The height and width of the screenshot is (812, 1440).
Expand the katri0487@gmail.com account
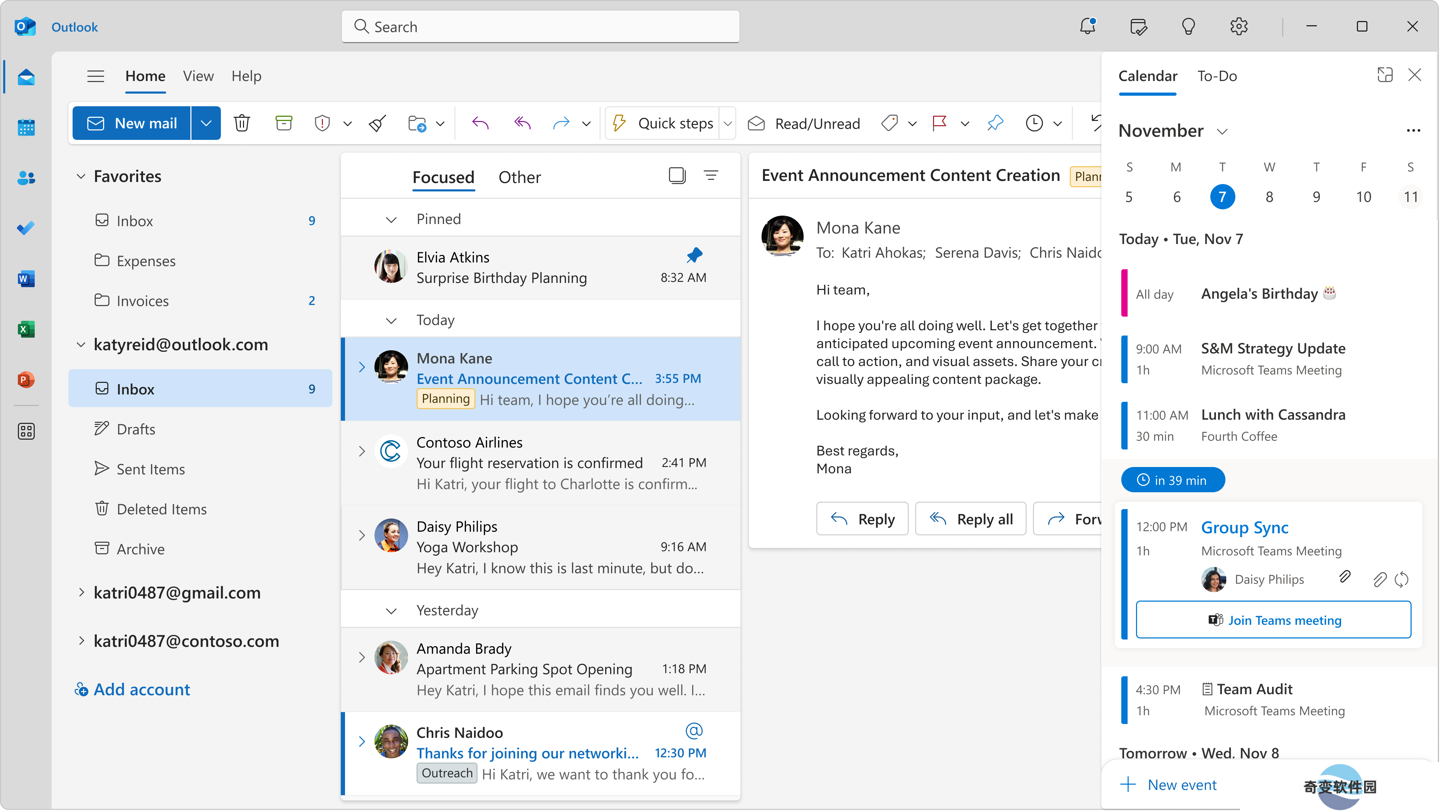point(81,593)
